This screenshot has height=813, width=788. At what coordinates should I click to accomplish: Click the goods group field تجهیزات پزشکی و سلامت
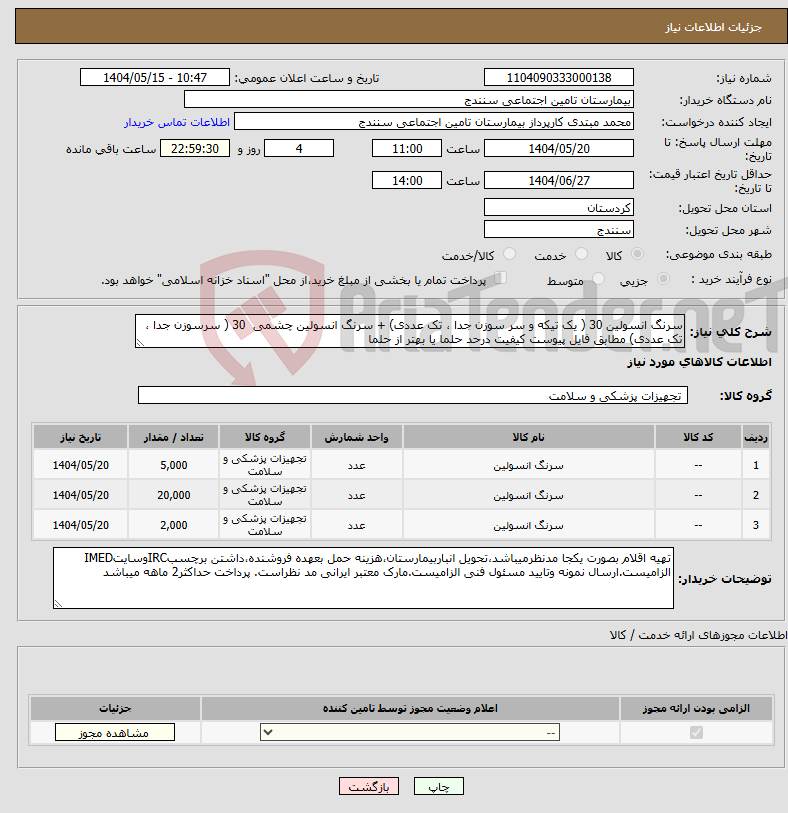413,395
